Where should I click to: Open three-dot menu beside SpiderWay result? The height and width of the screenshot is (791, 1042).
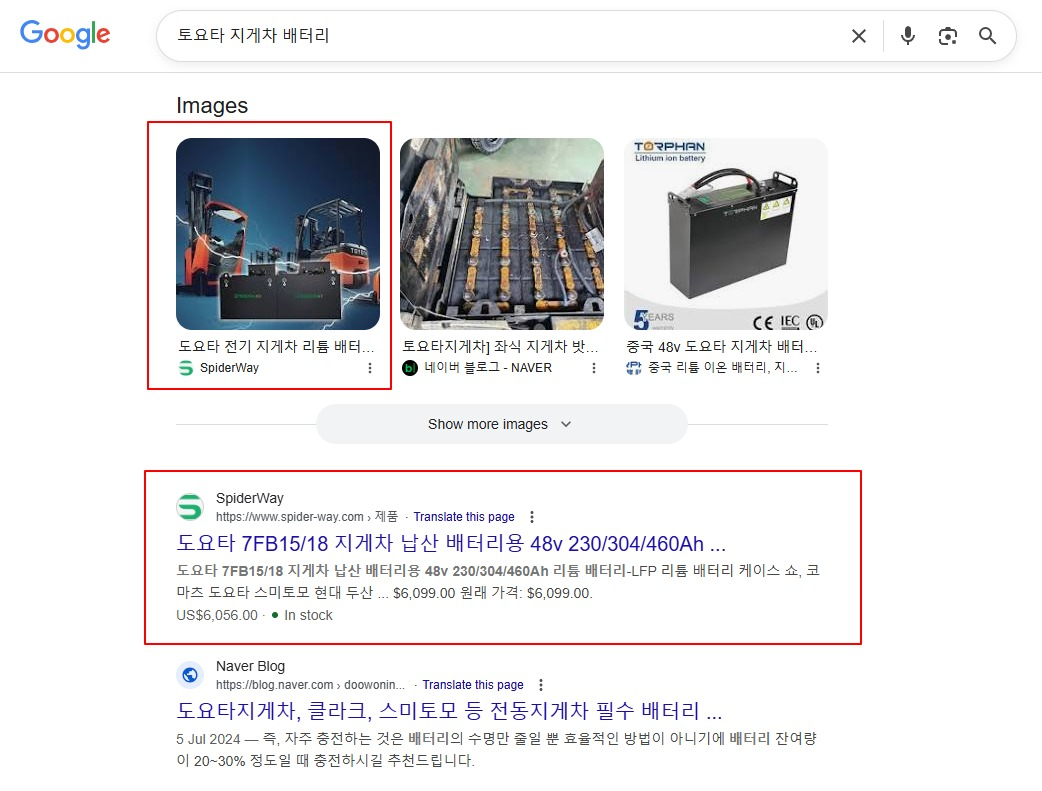[532, 517]
